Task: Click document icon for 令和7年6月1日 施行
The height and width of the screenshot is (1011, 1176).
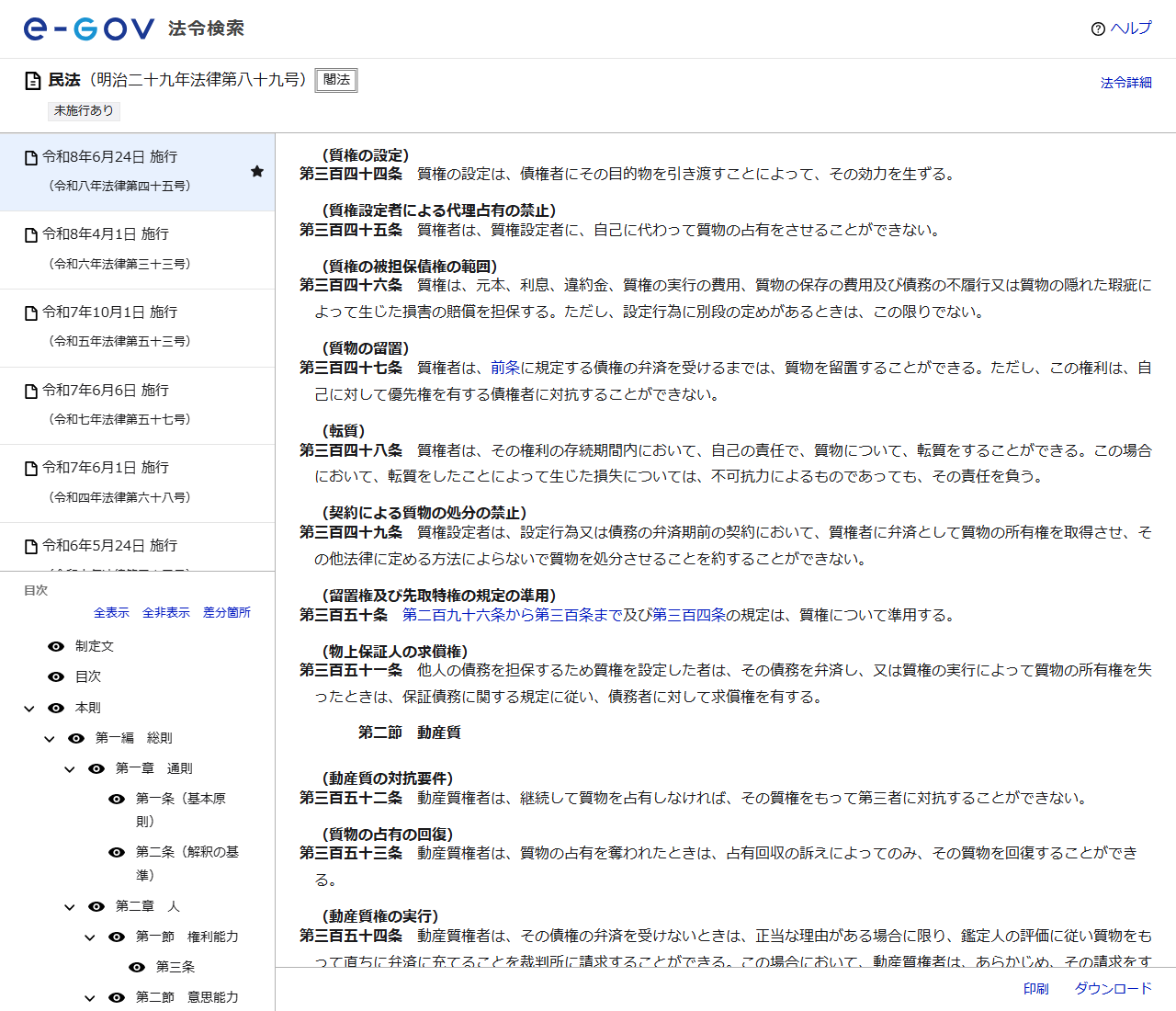Action: [x=31, y=469]
